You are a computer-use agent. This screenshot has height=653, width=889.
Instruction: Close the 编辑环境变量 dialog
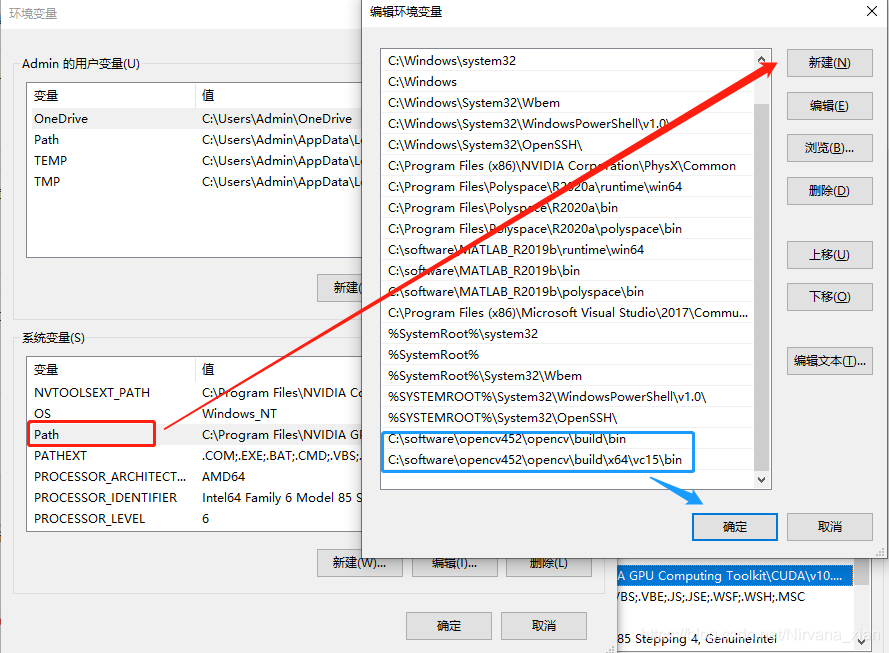[x=872, y=11]
